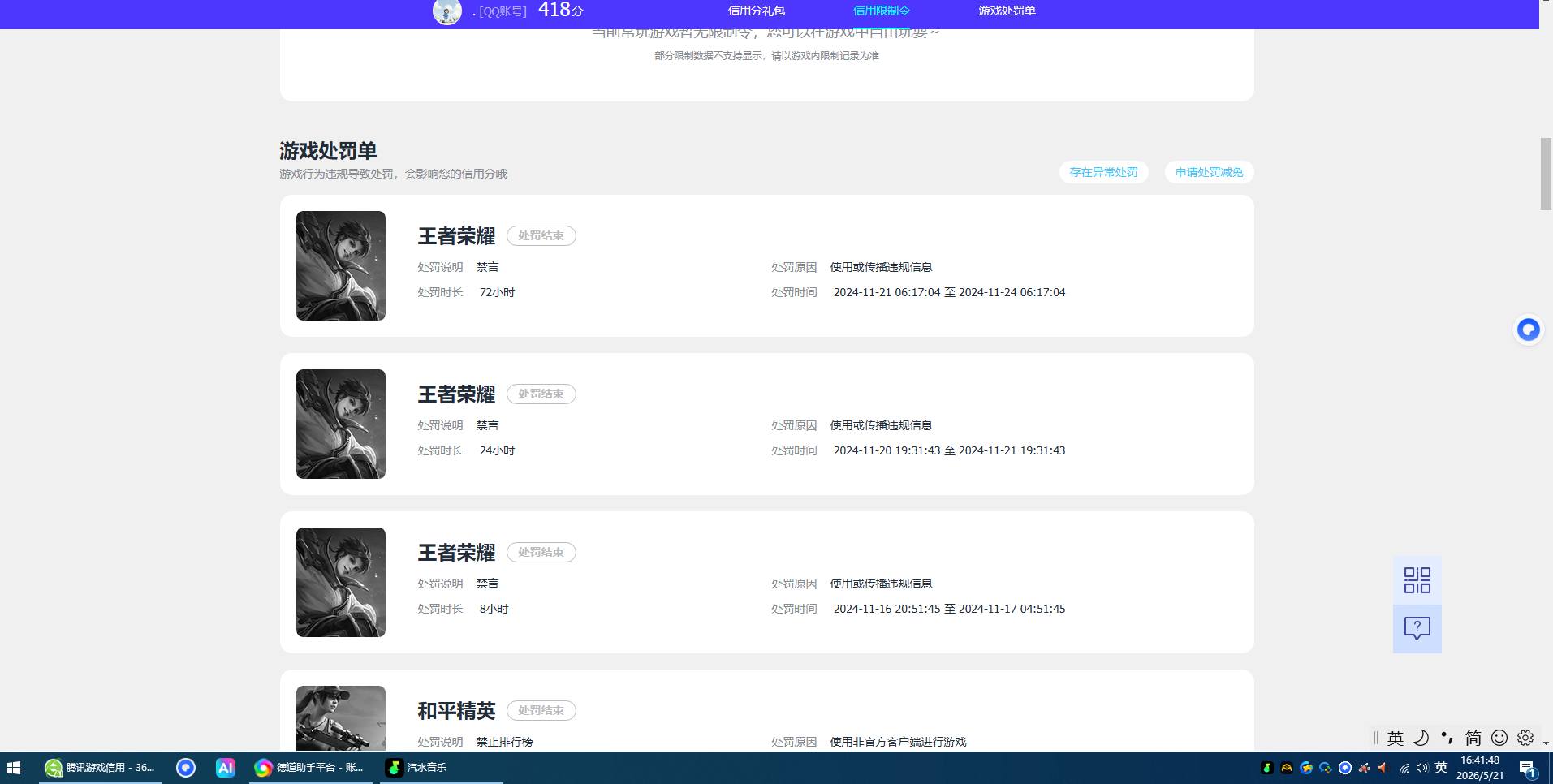Click 汽水音乐 green tray icon

click(1267, 768)
